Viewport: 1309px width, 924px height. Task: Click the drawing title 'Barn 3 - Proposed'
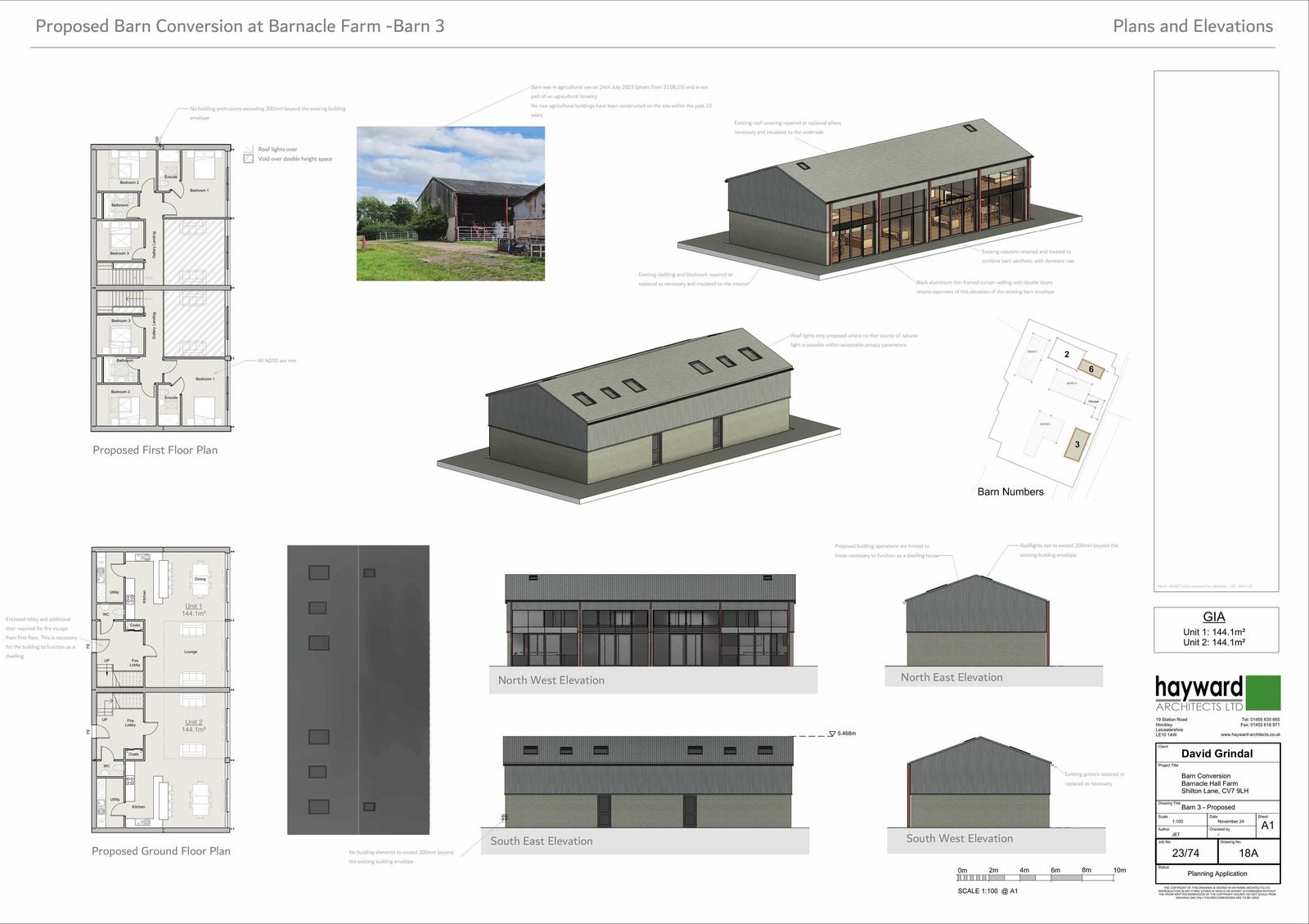tap(1208, 807)
